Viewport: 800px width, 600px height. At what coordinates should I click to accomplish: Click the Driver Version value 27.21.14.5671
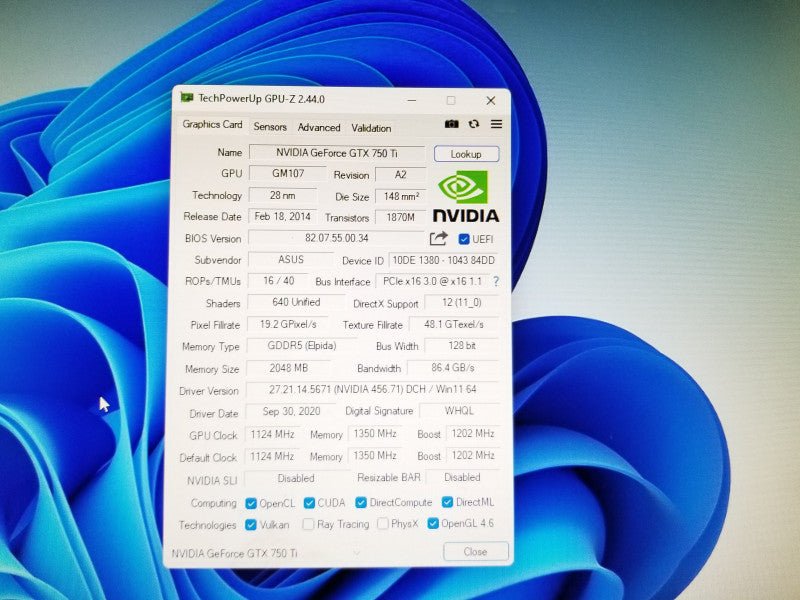[x=372, y=389]
